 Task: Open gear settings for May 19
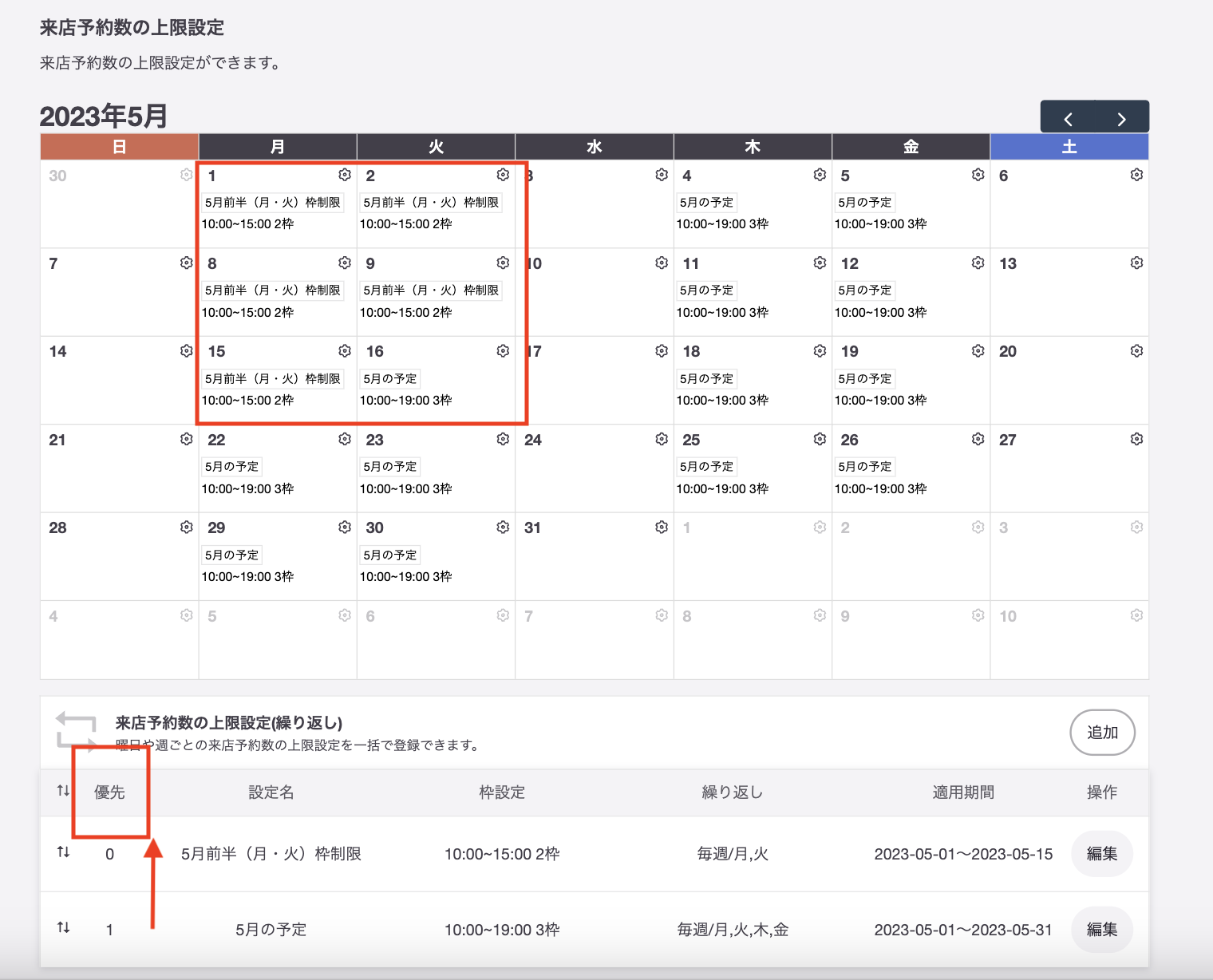click(x=978, y=350)
